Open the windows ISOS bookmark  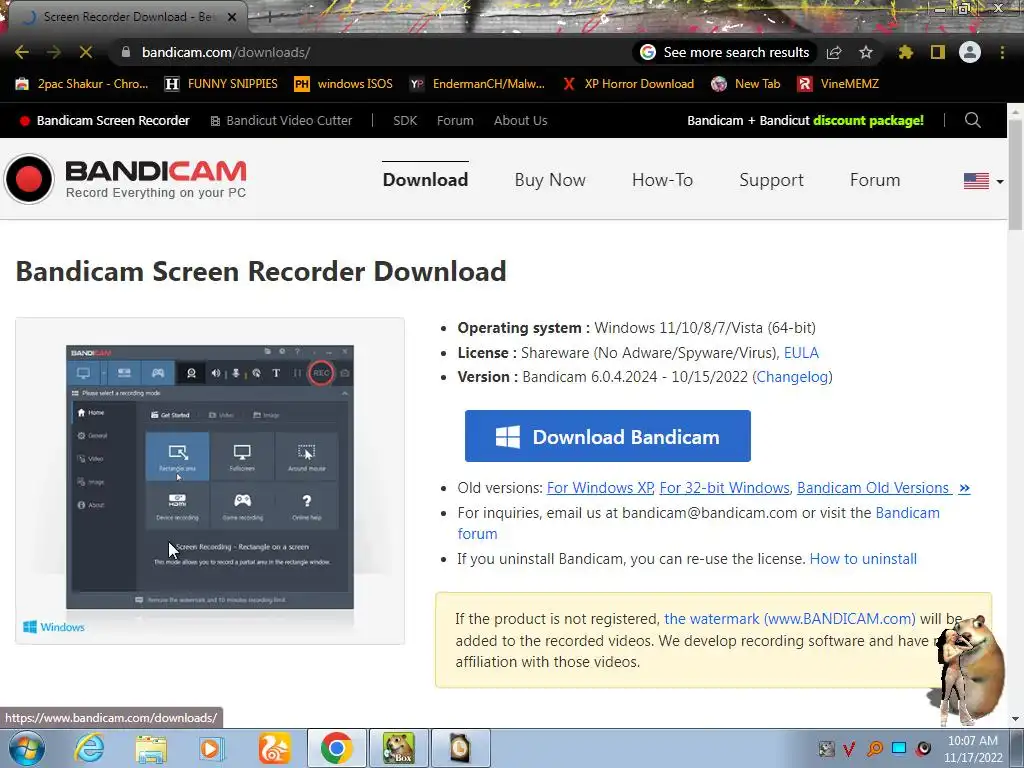click(344, 84)
